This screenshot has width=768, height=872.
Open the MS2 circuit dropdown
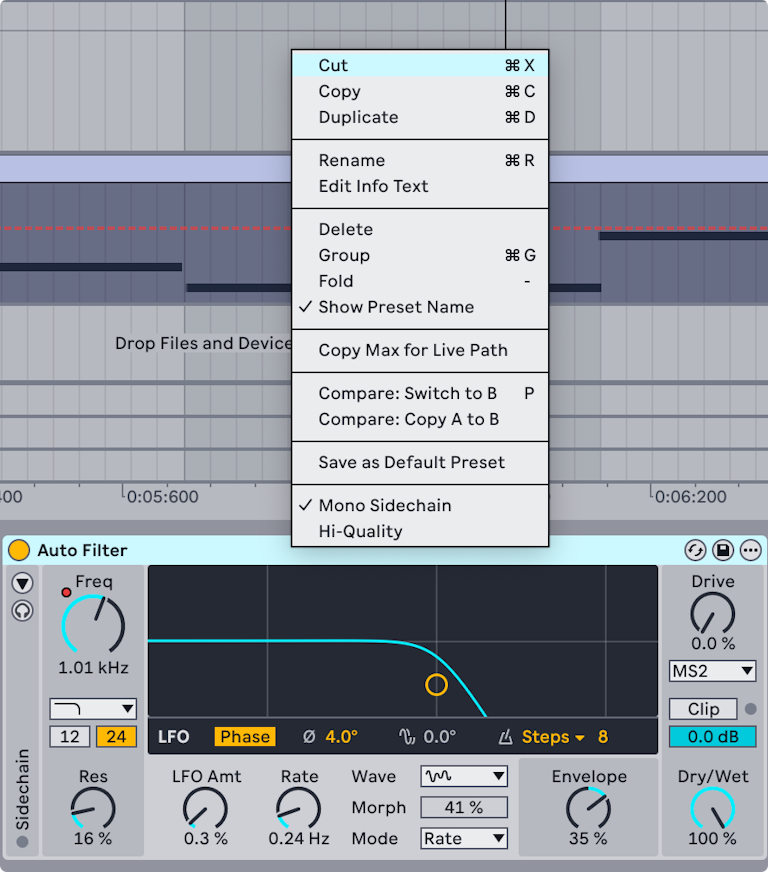point(712,670)
